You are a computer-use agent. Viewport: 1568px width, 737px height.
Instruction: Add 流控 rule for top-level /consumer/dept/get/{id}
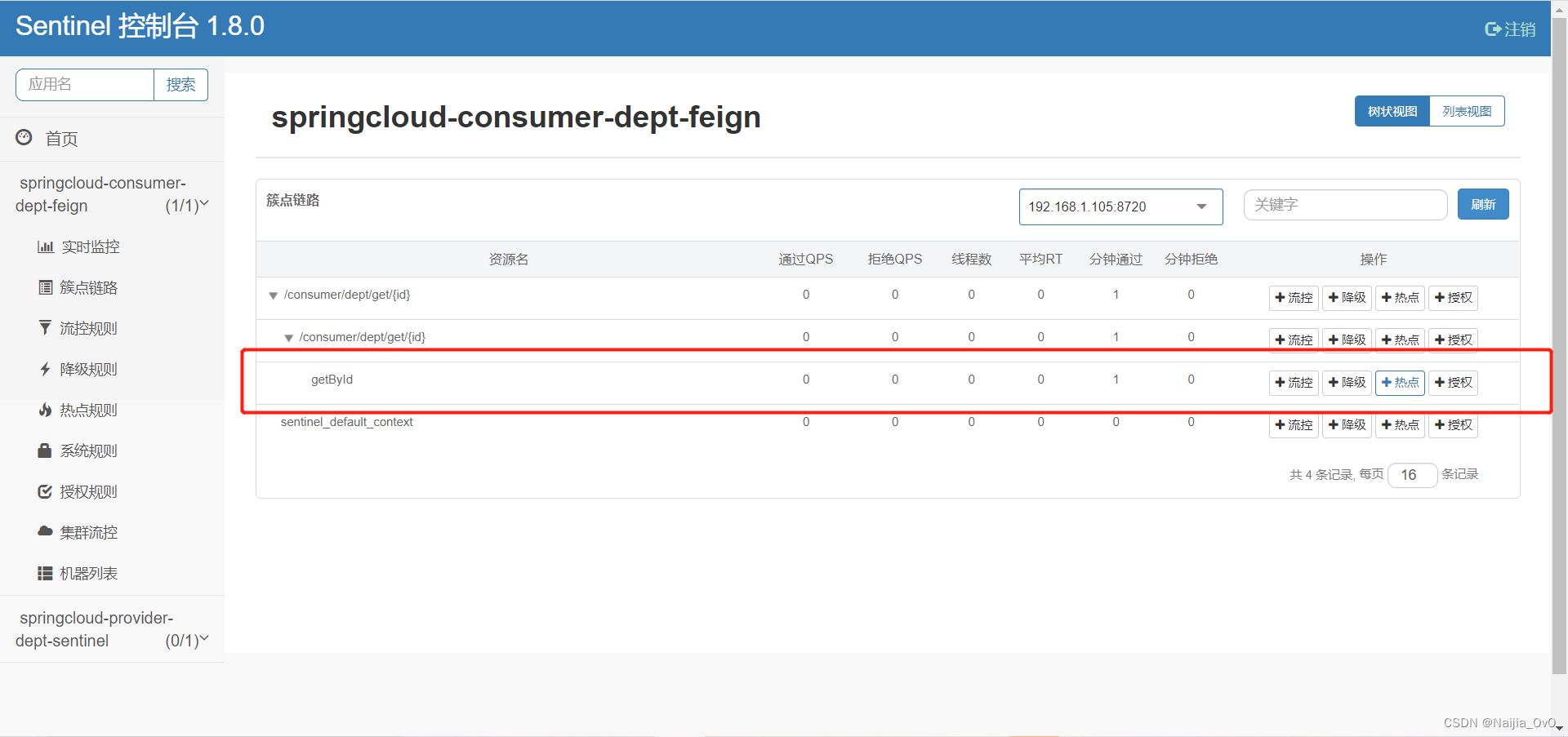point(1294,298)
